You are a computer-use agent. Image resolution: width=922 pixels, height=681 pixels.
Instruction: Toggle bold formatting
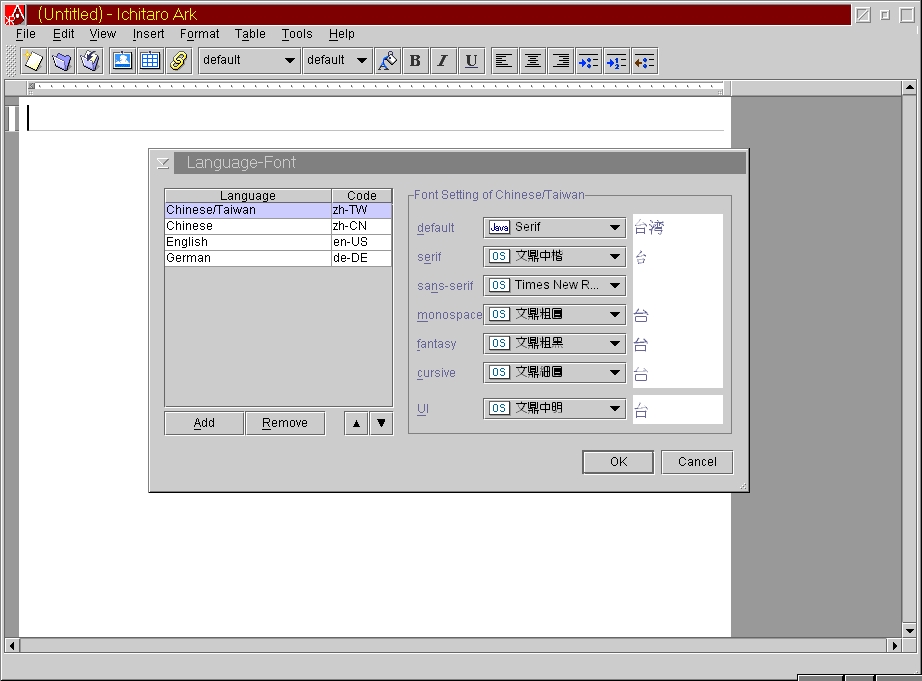point(415,61)
